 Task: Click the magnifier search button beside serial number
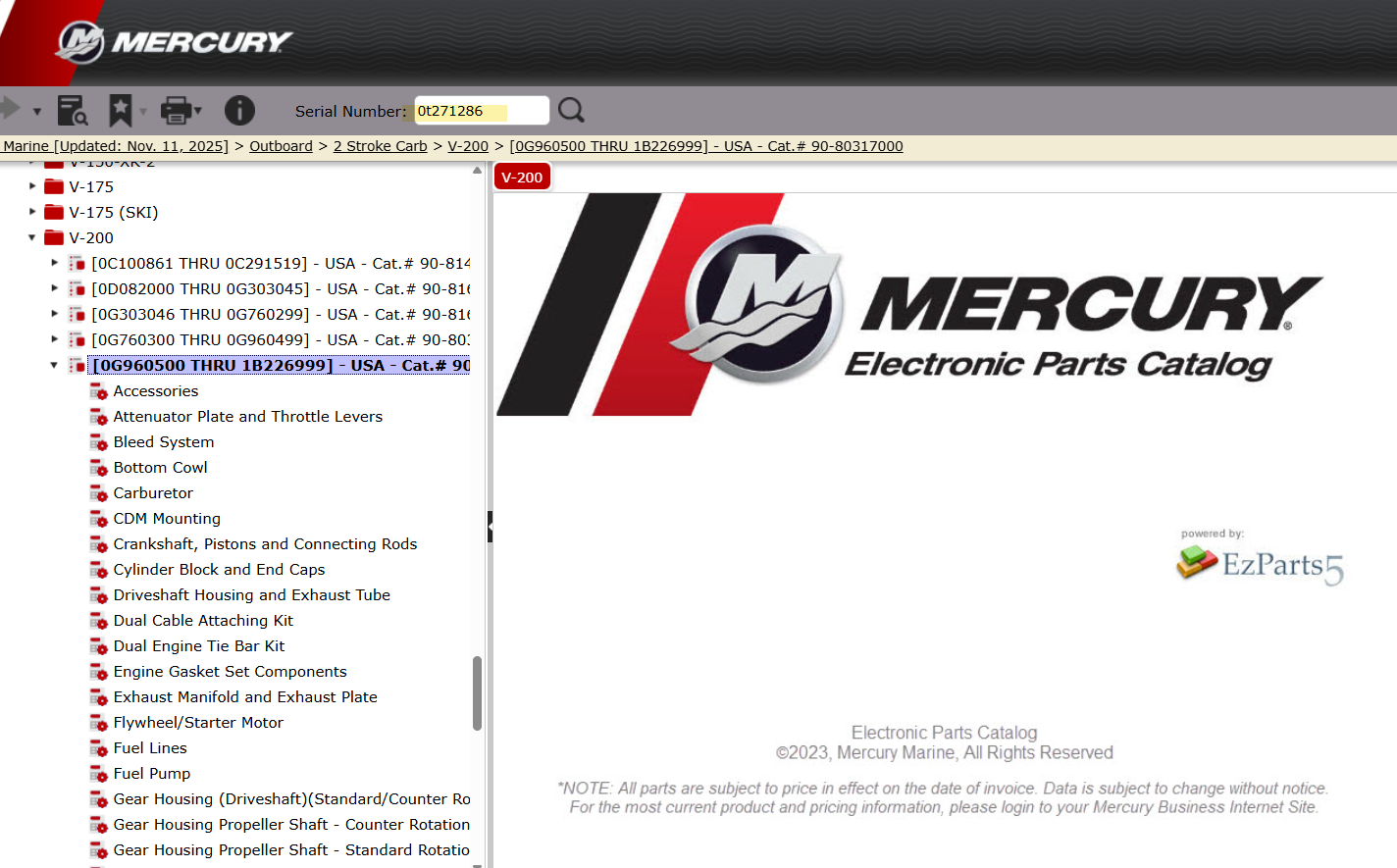(571, 110)
